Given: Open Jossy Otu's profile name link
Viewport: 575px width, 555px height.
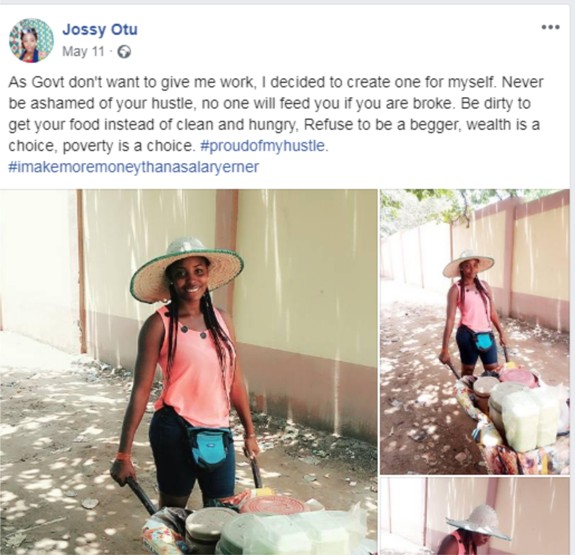Looking at the screenshot, I should pos(100,29).
